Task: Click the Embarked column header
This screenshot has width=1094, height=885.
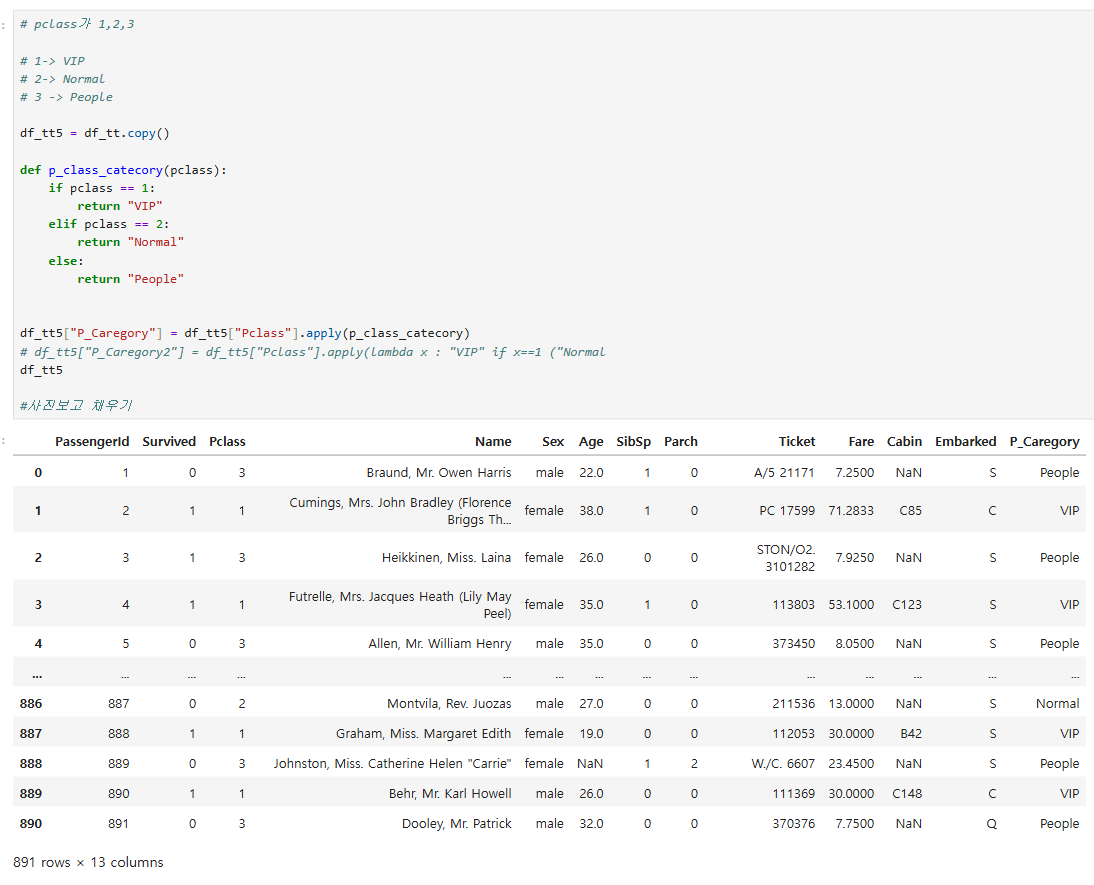Action: (x=965, y=441)
